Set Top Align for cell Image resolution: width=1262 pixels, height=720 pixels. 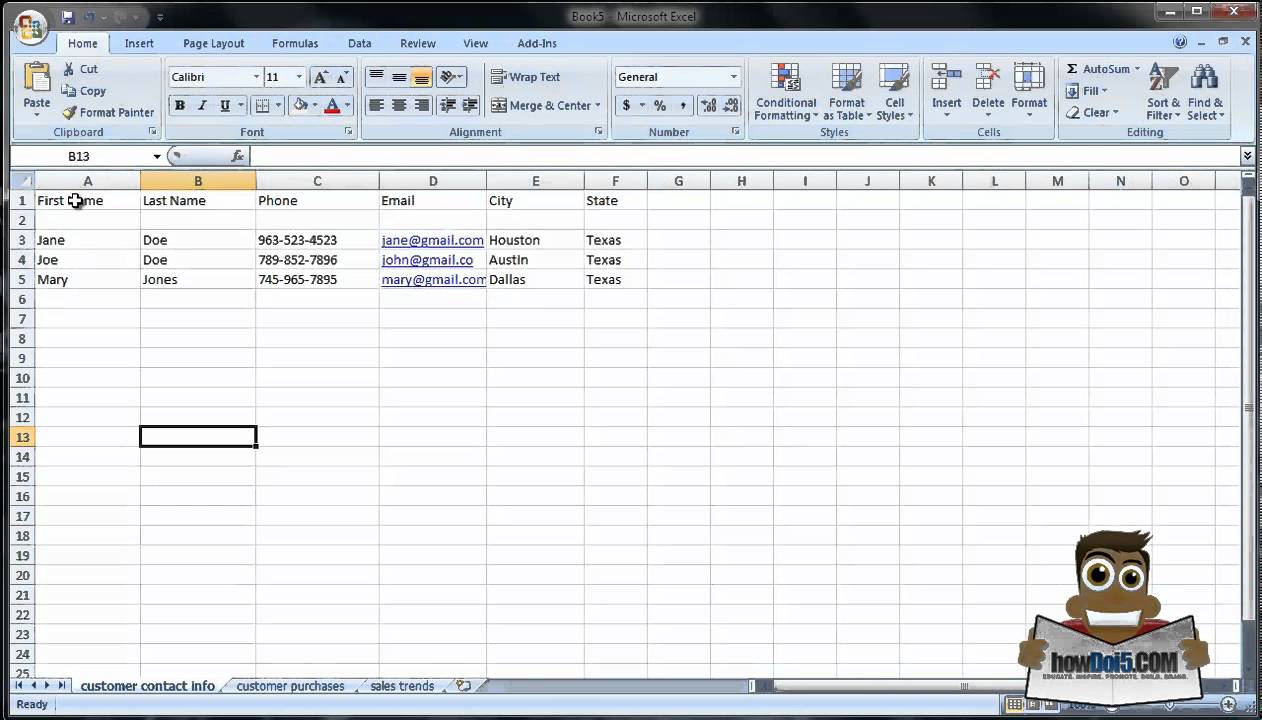click(x=376, y=77)
